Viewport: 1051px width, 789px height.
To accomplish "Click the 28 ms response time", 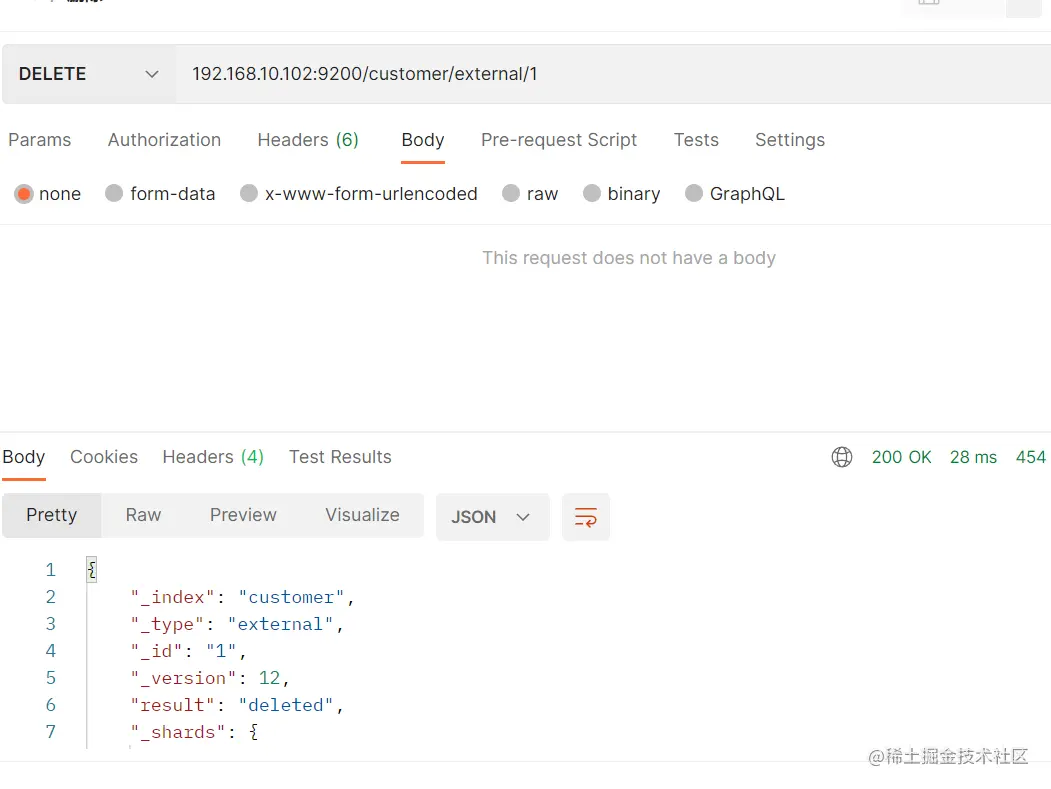I will [973, 457].
